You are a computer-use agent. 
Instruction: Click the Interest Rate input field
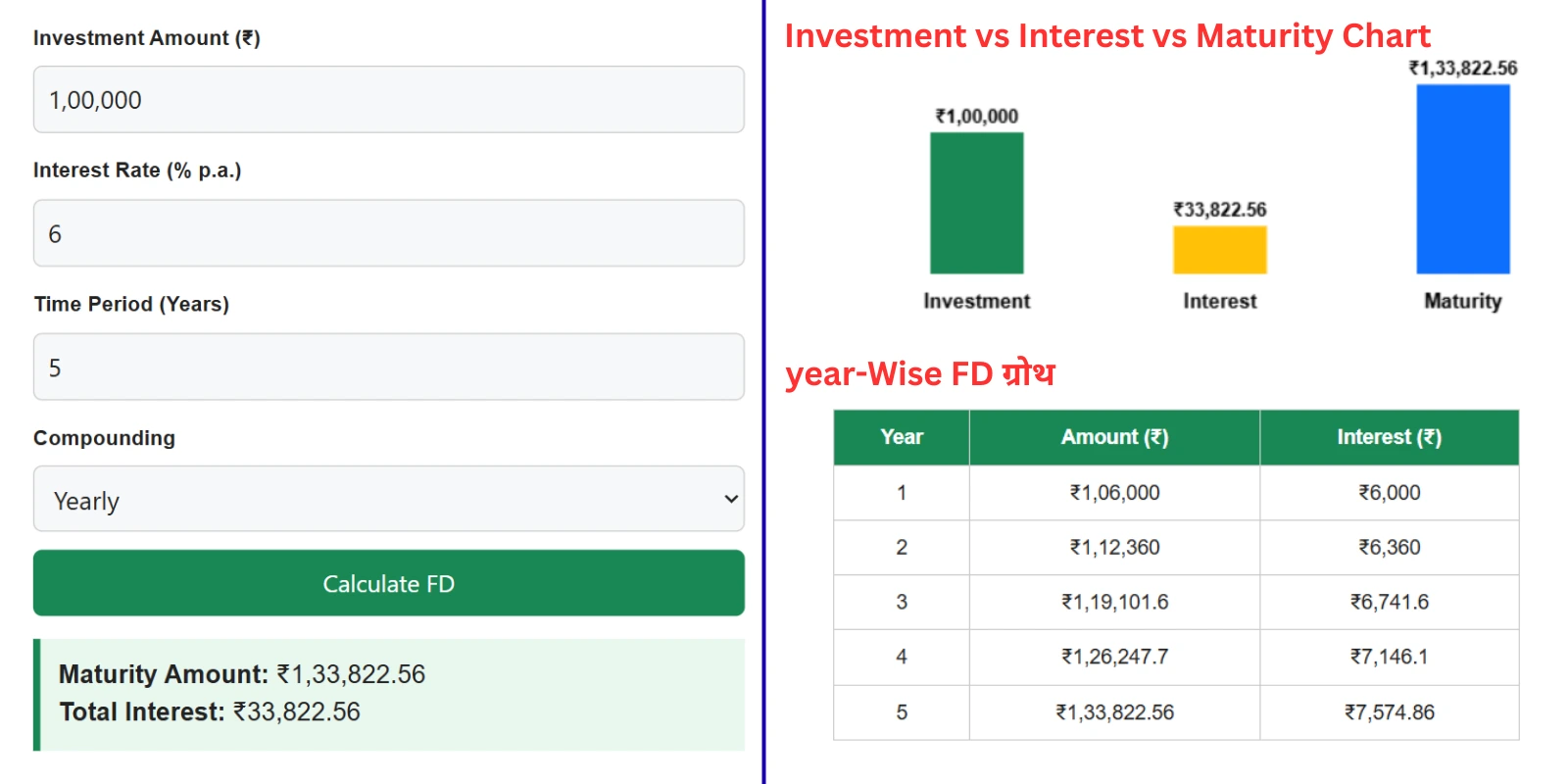[x=388, y=233]
